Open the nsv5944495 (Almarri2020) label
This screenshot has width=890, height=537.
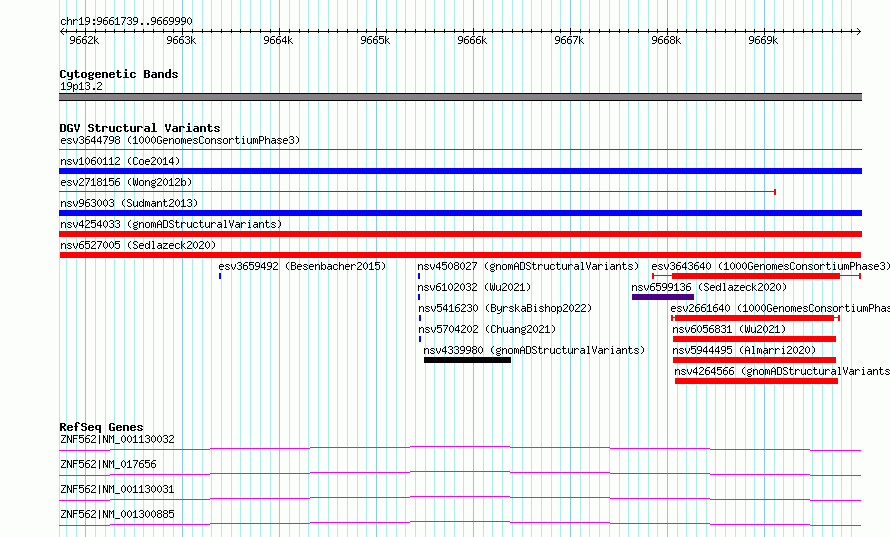[744, 350]
